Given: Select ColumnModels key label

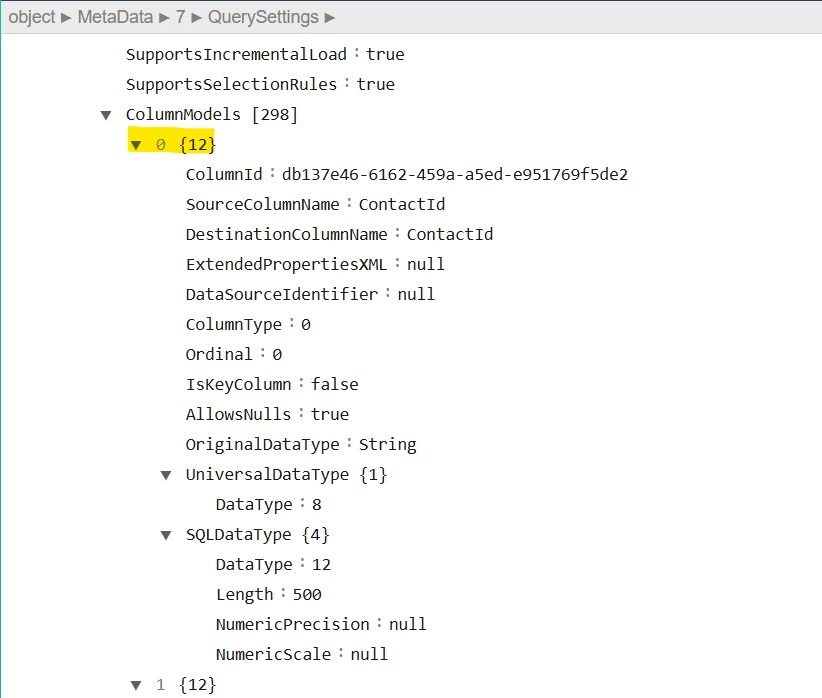Looking at the screenshot, I should coord(183,114).
